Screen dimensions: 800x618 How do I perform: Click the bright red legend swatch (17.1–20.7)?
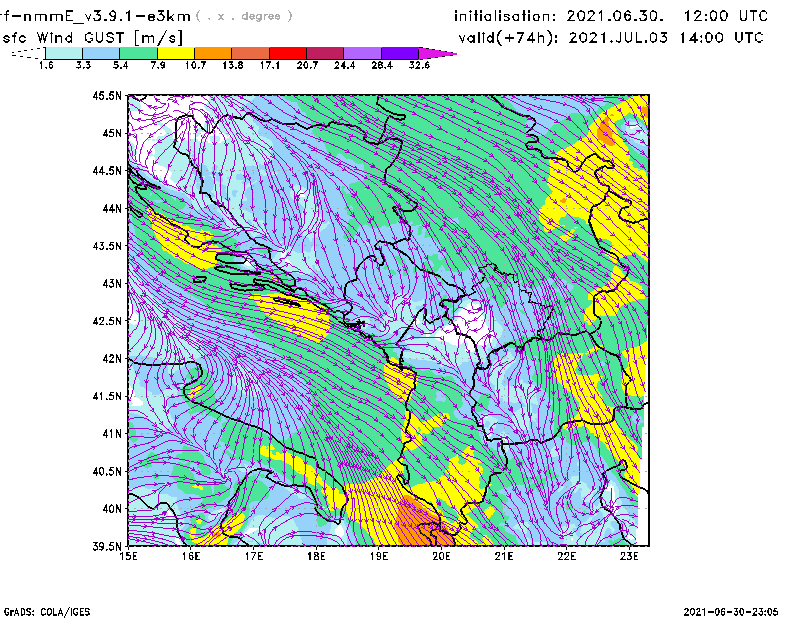(288, 53)
